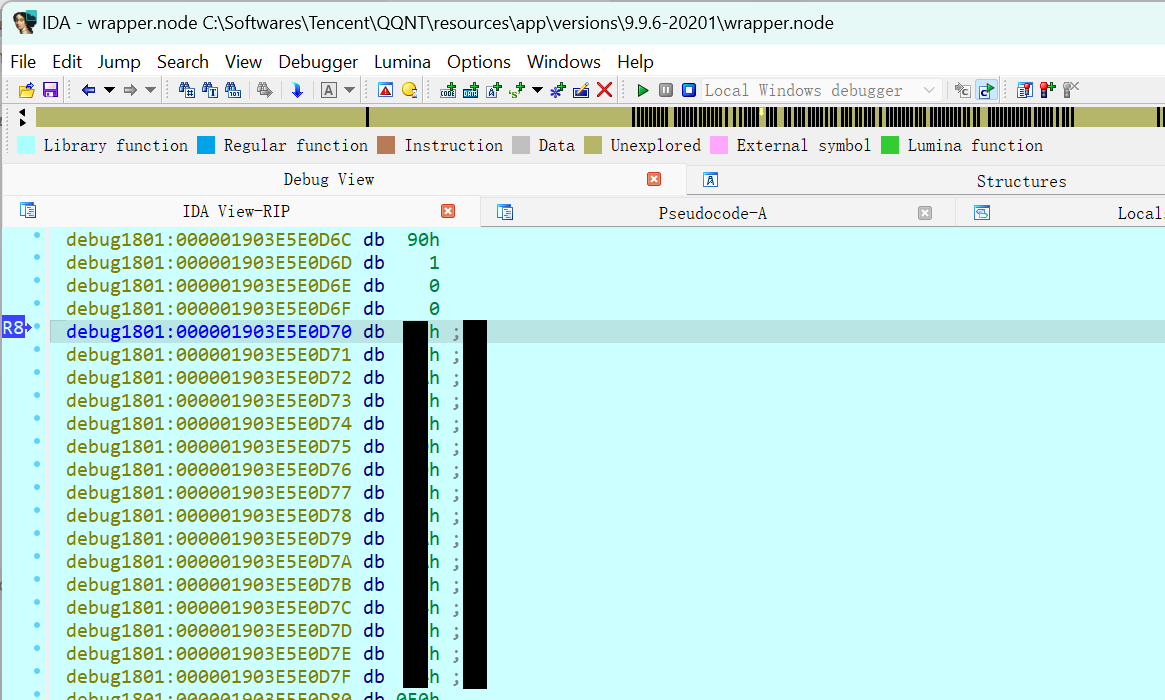
Task: Click the search byte sequence binoculars icon
Action: 233,91
